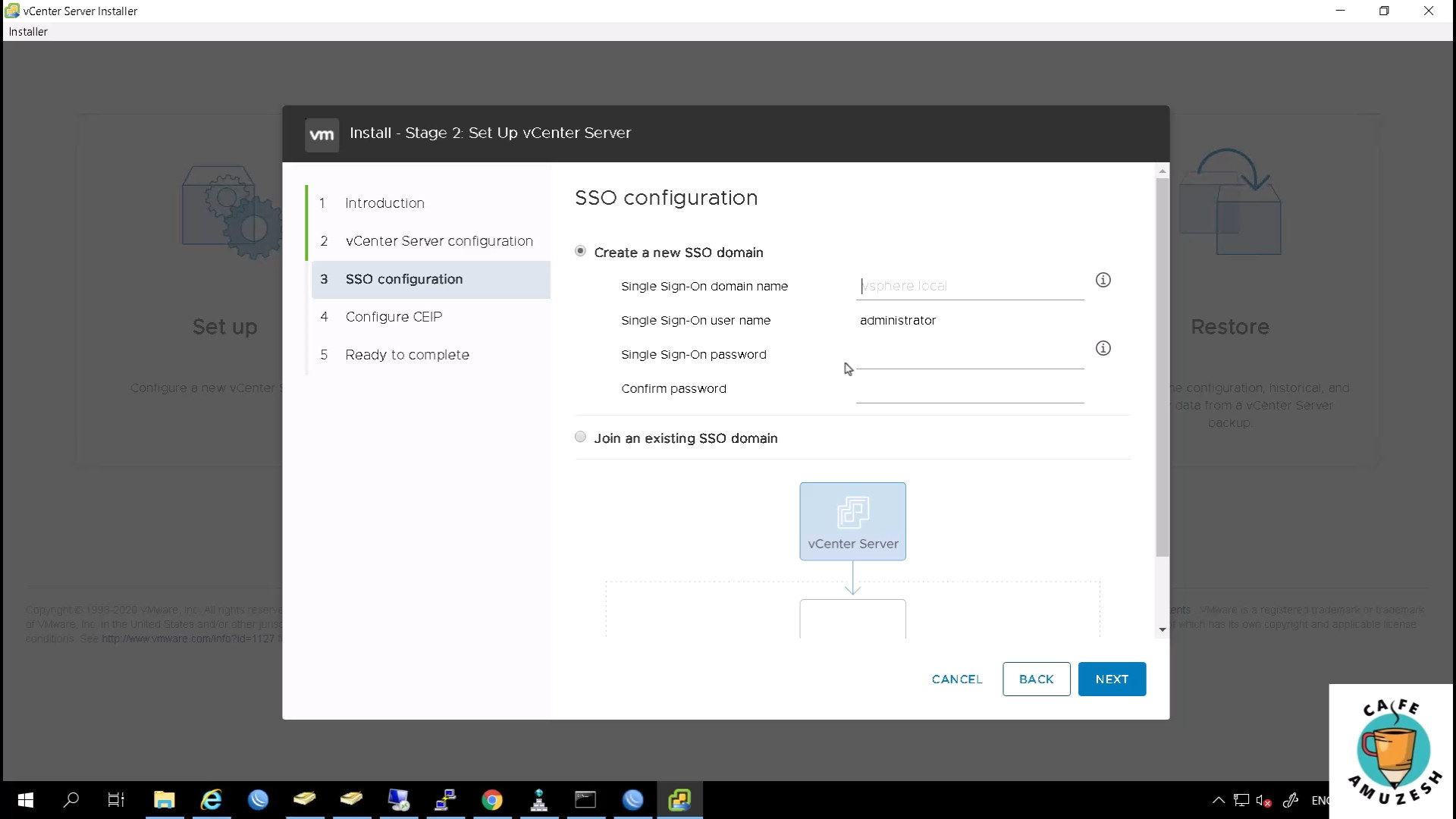Viewport: 1456px width, 819px height.
Task: Click the 'SSO configuration' heading
Action: tap(666, 198)
